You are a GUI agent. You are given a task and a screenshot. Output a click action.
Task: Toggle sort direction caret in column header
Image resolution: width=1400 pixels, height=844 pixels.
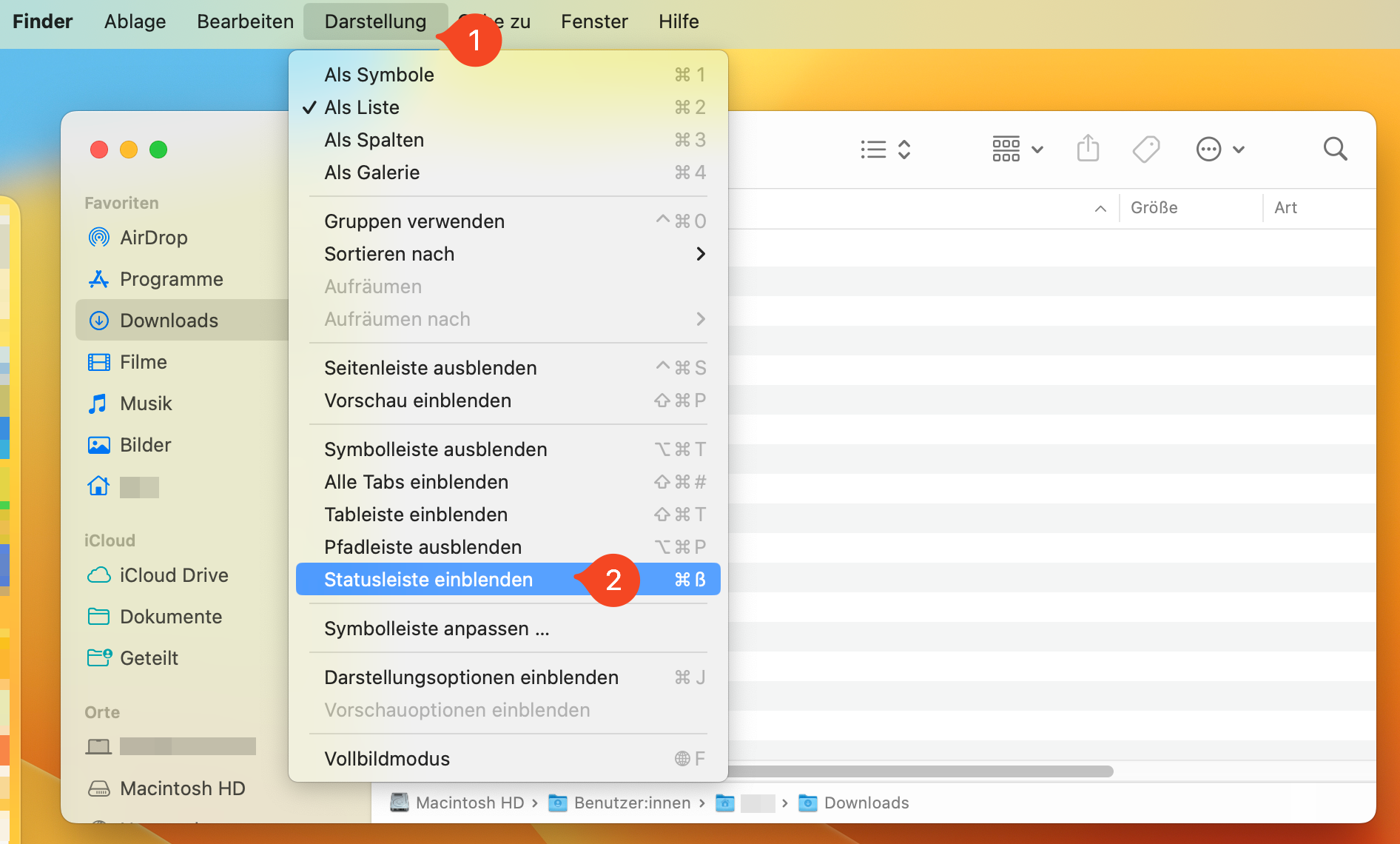1100,209
